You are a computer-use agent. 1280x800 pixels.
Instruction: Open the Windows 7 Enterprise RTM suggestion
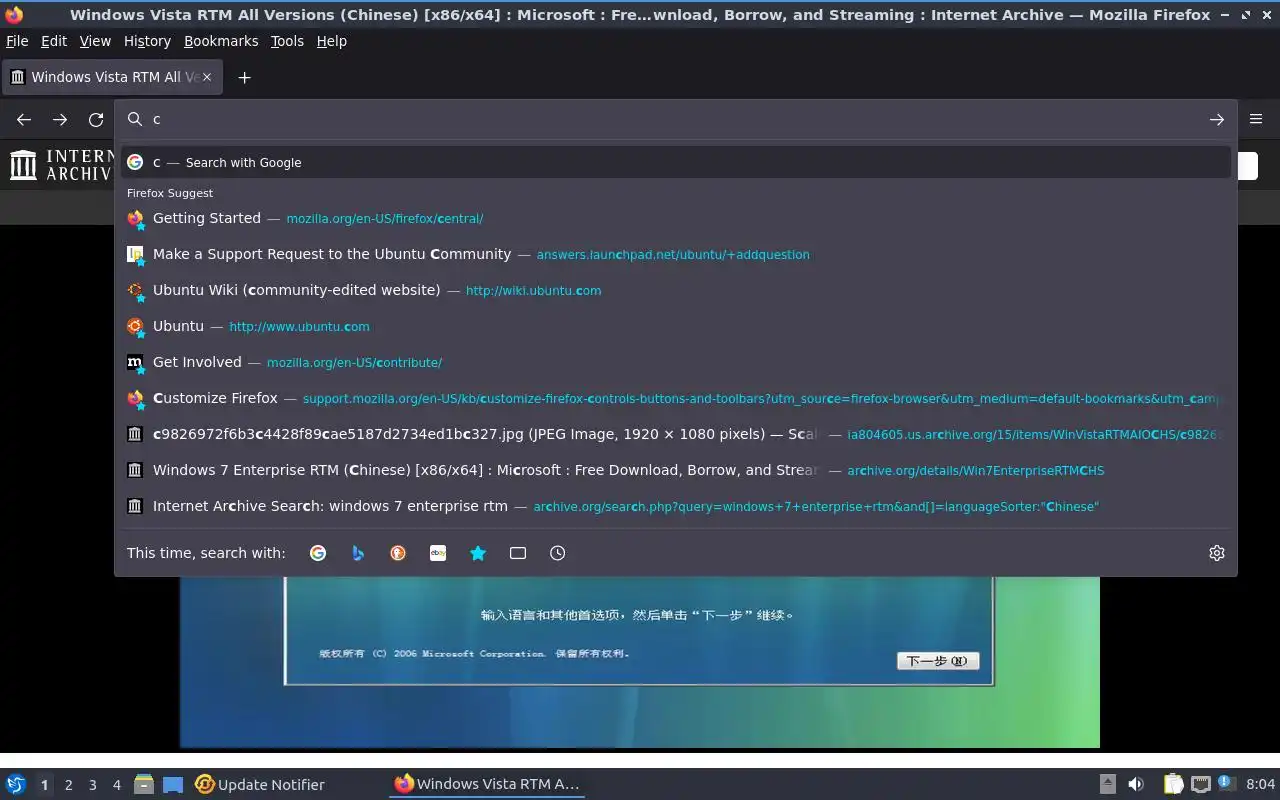click(x=676, y=470)
